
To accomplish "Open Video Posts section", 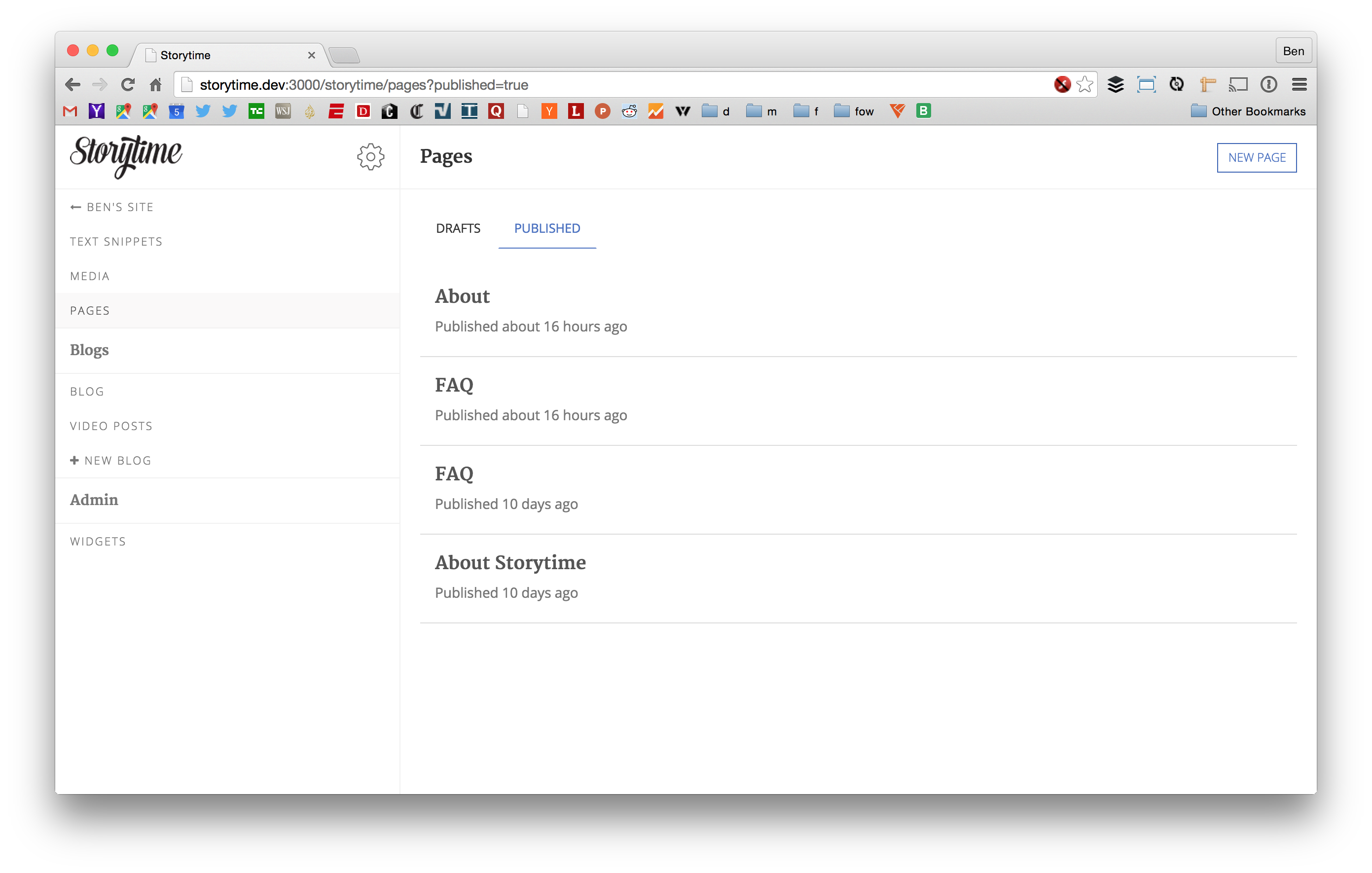I will click(111, 425).
